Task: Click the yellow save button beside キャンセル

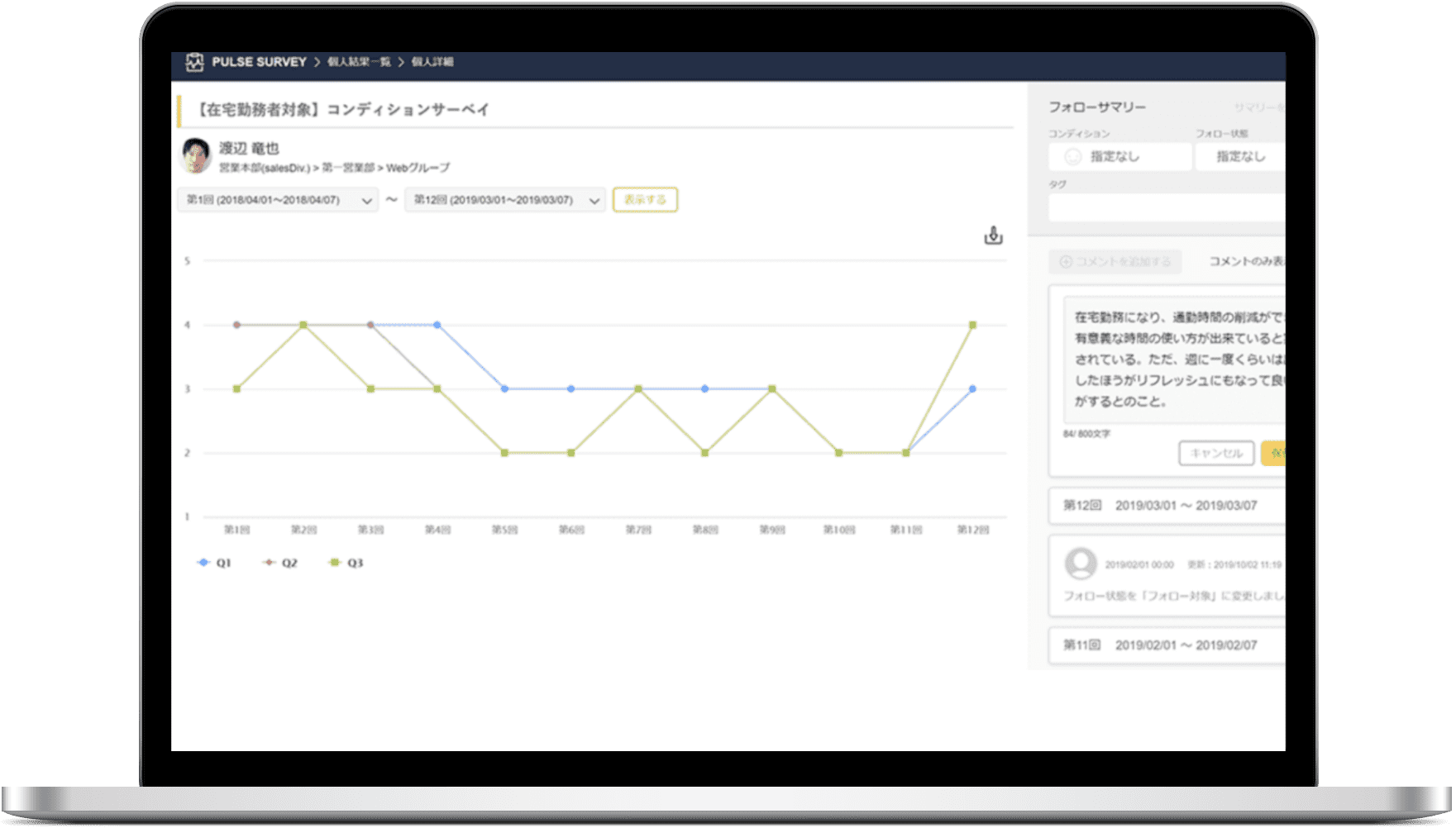Action: pyautogui.click(x=1273, y=454)
